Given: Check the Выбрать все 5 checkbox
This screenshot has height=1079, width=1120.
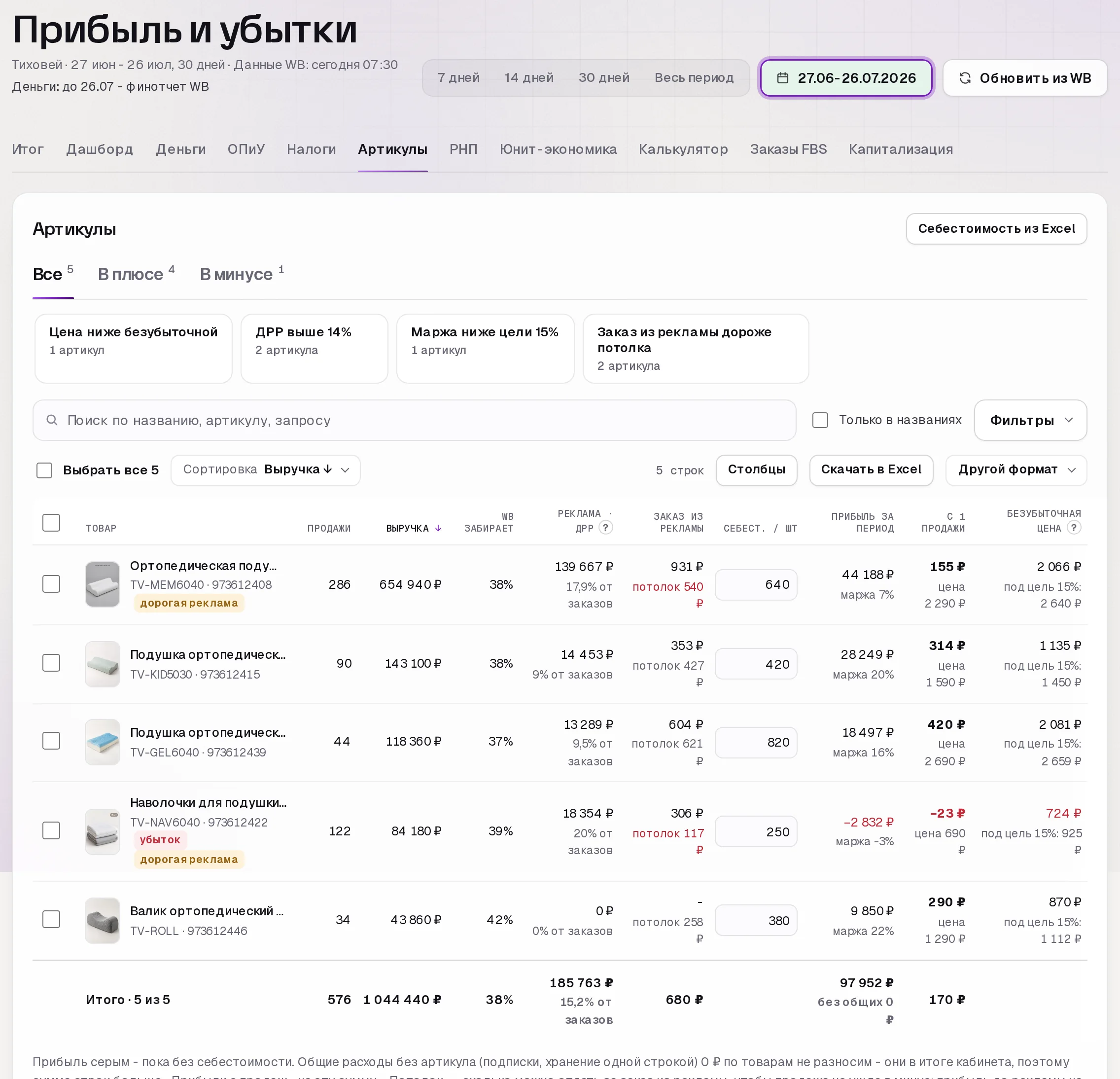Looking at the screenshot, I should pyautogui.click(x=44, y=470).
